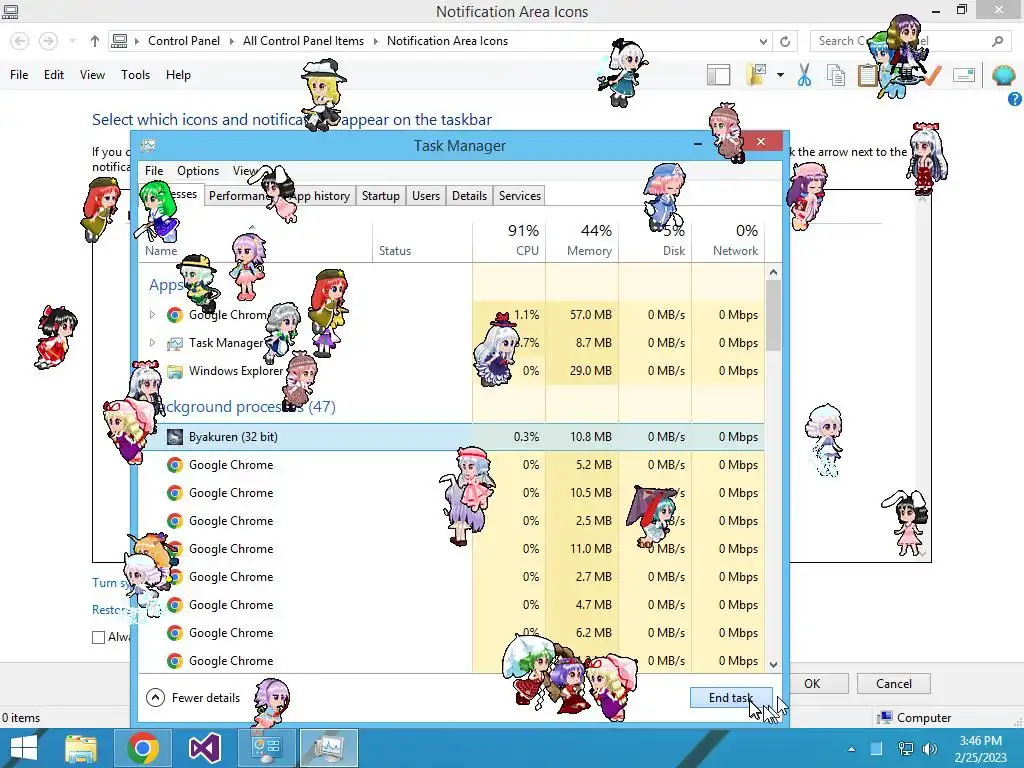
Task: Click the Back arrow in Control Panel
Action: pyautogui.click(x=20, y=41)
